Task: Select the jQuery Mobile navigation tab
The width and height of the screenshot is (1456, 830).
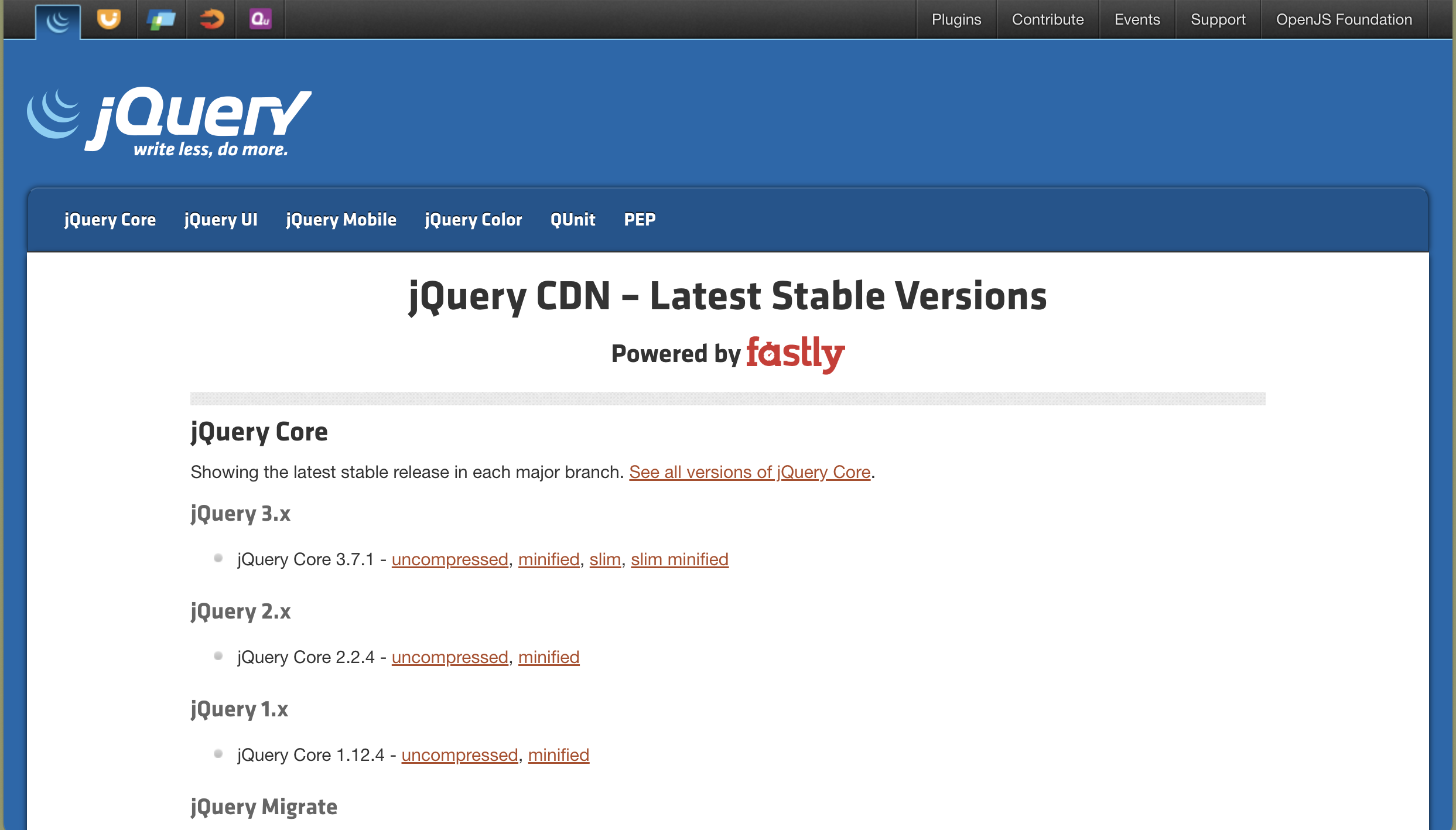Action: pyautogui.click(x=341, y=220)
